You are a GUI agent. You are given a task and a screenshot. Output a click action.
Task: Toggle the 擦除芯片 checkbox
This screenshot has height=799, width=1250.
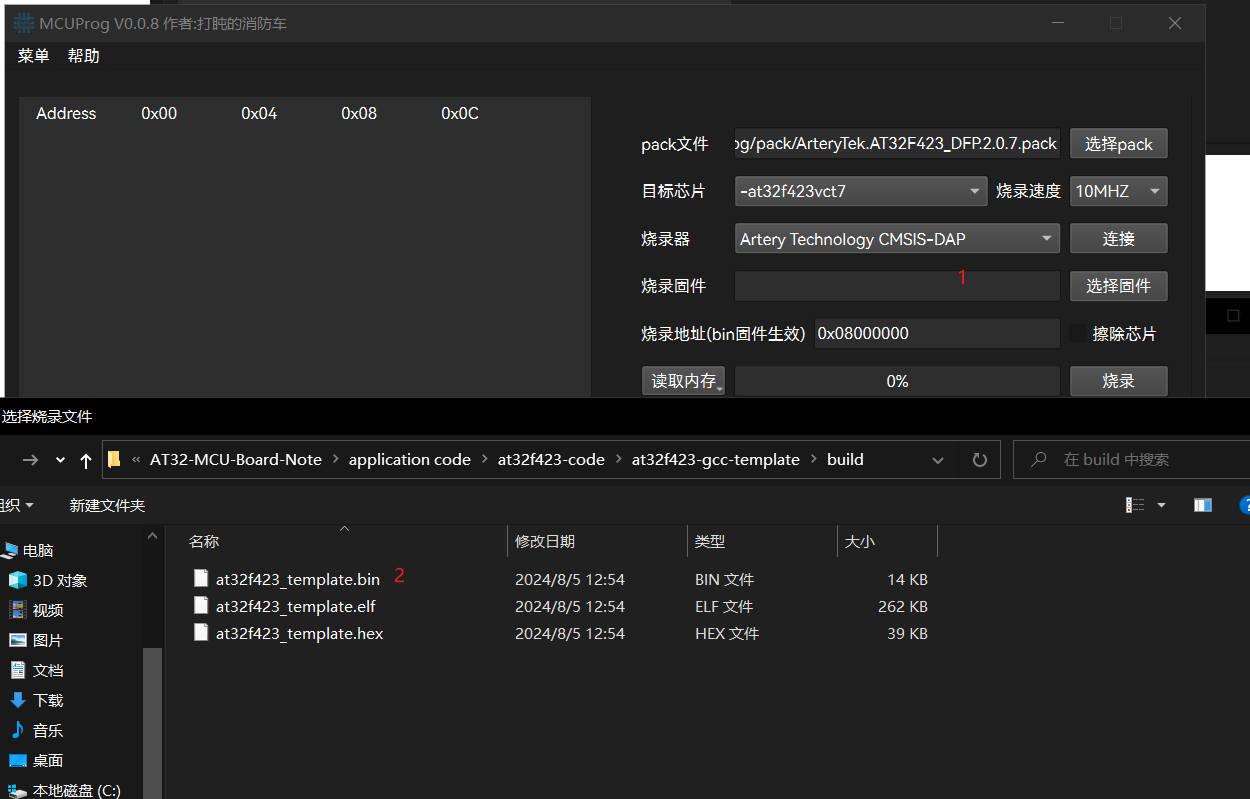(x=1078, y=334)
